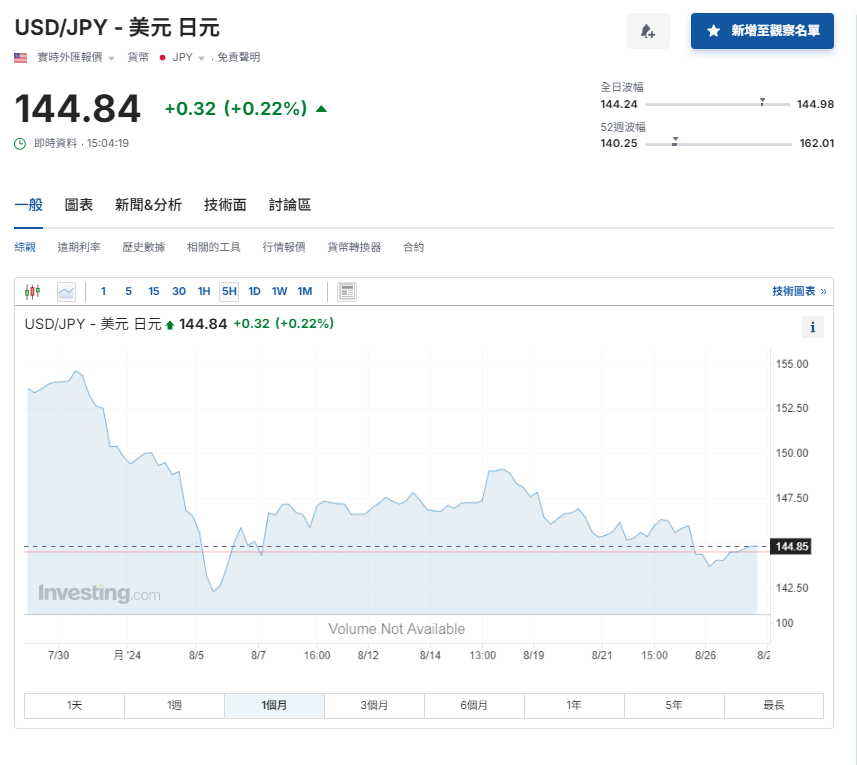This screenshot has height=765, width=857.
Task: Click the bell icon to create an alert
Action: 647,31
